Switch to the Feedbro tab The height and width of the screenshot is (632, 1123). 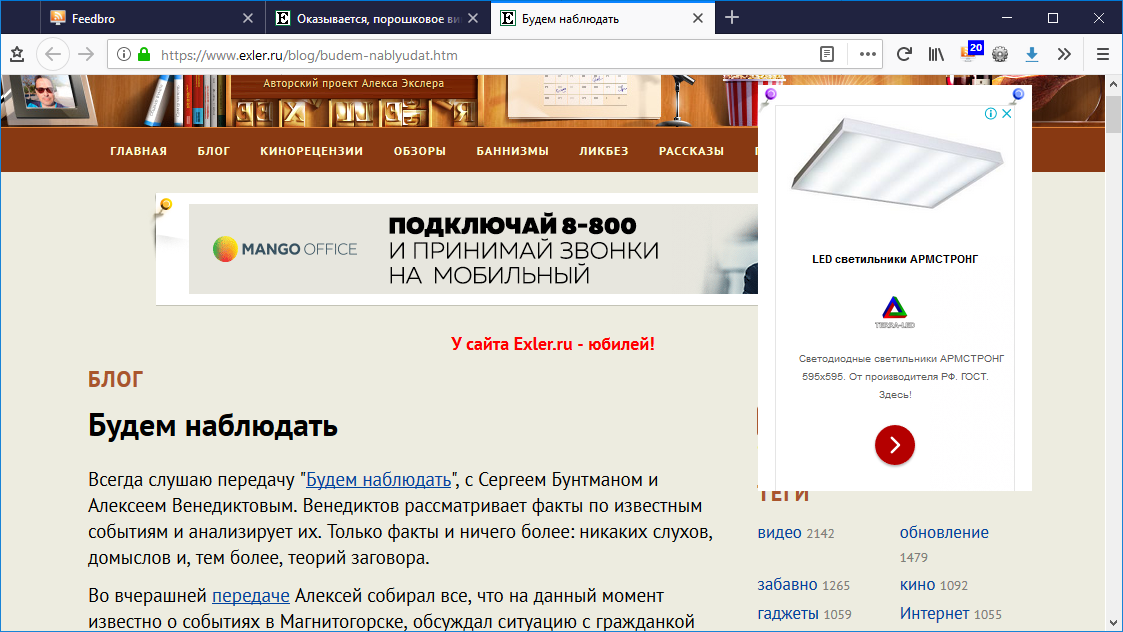(140, 18)
